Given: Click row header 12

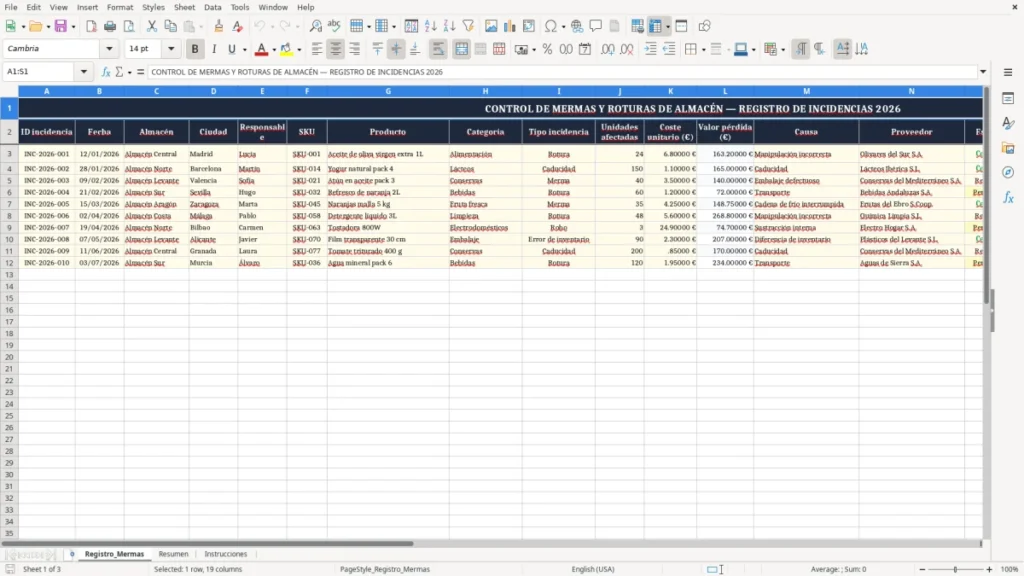Looking at the screenshot, I should [9, 263].
